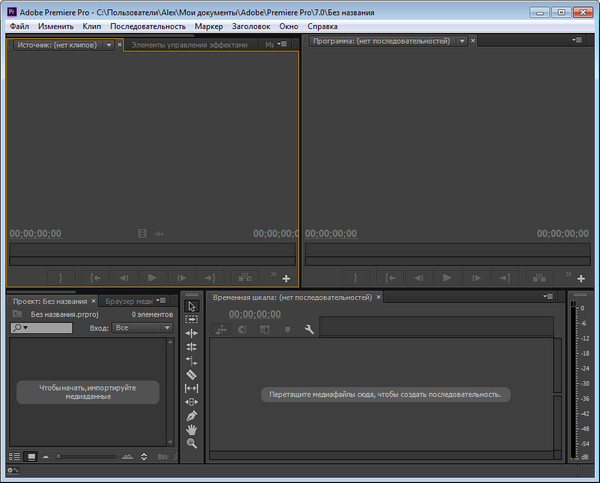Click Add Marker icon in timeline
This screenshot has height=483, width=600.
click(287, 330)
